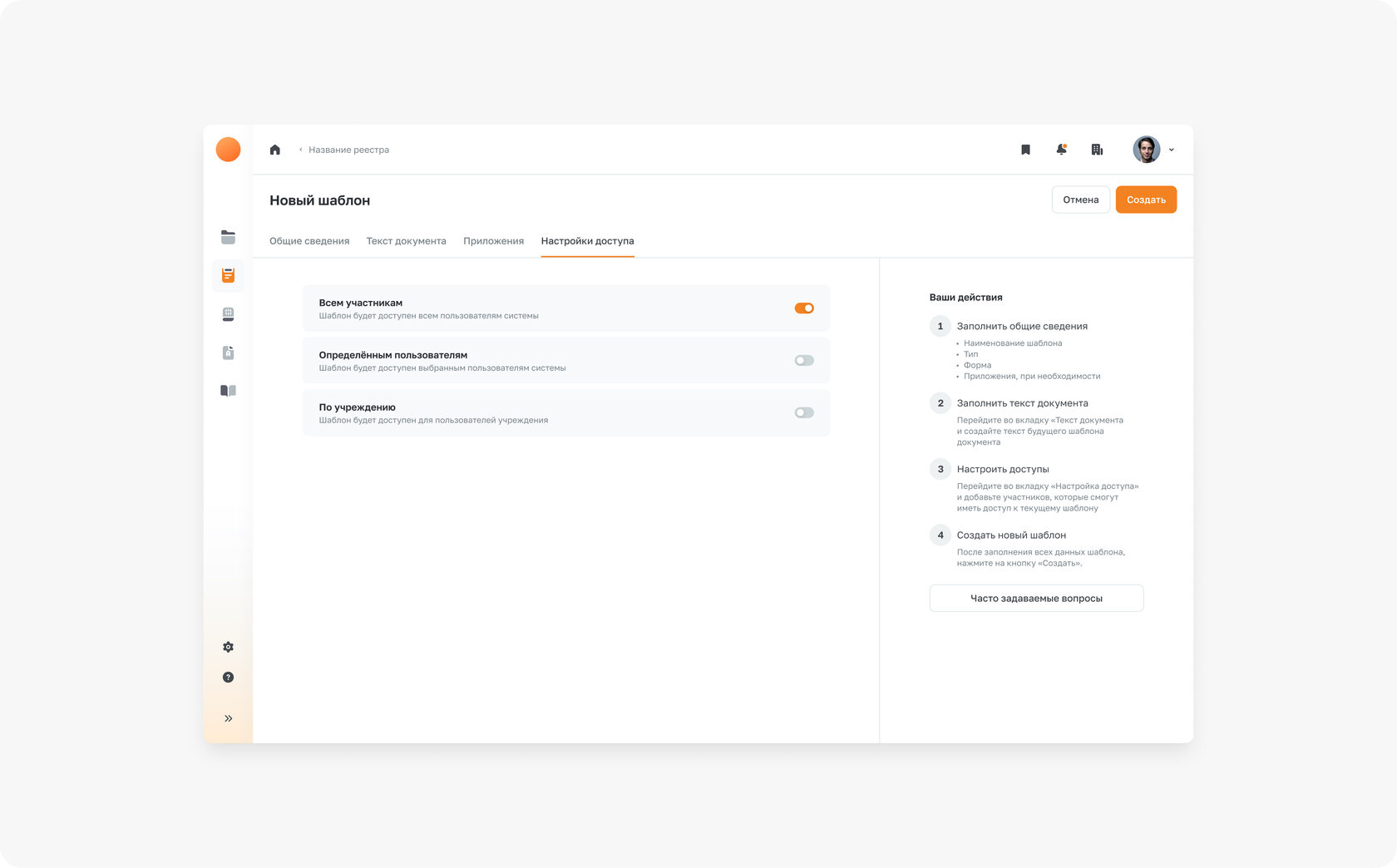This screenshot has height=868, width=1397.
Task: Open notifications bell icon
Action: (1061, 150)
